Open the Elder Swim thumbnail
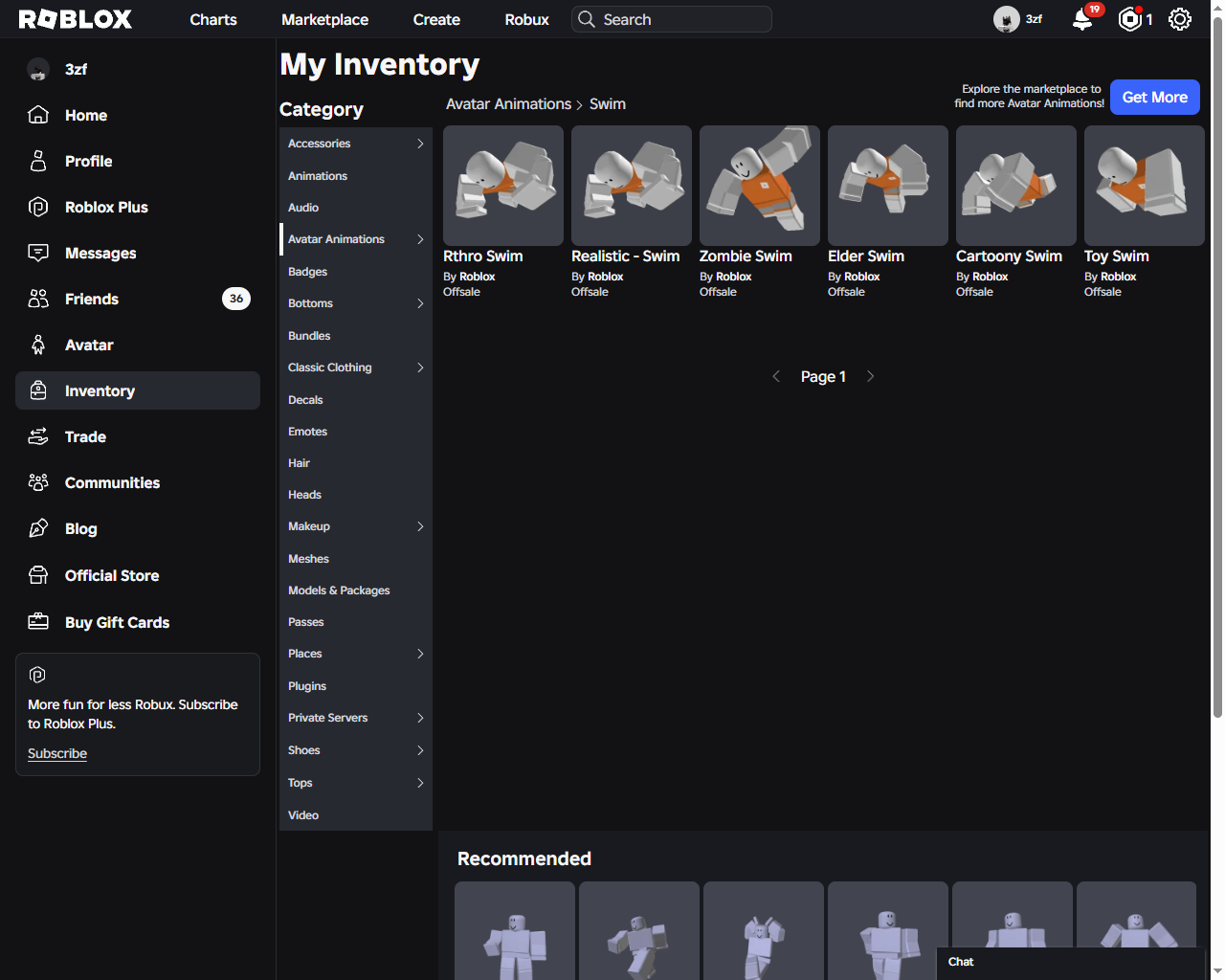1225x980 pixels. (x=888, y=186)
